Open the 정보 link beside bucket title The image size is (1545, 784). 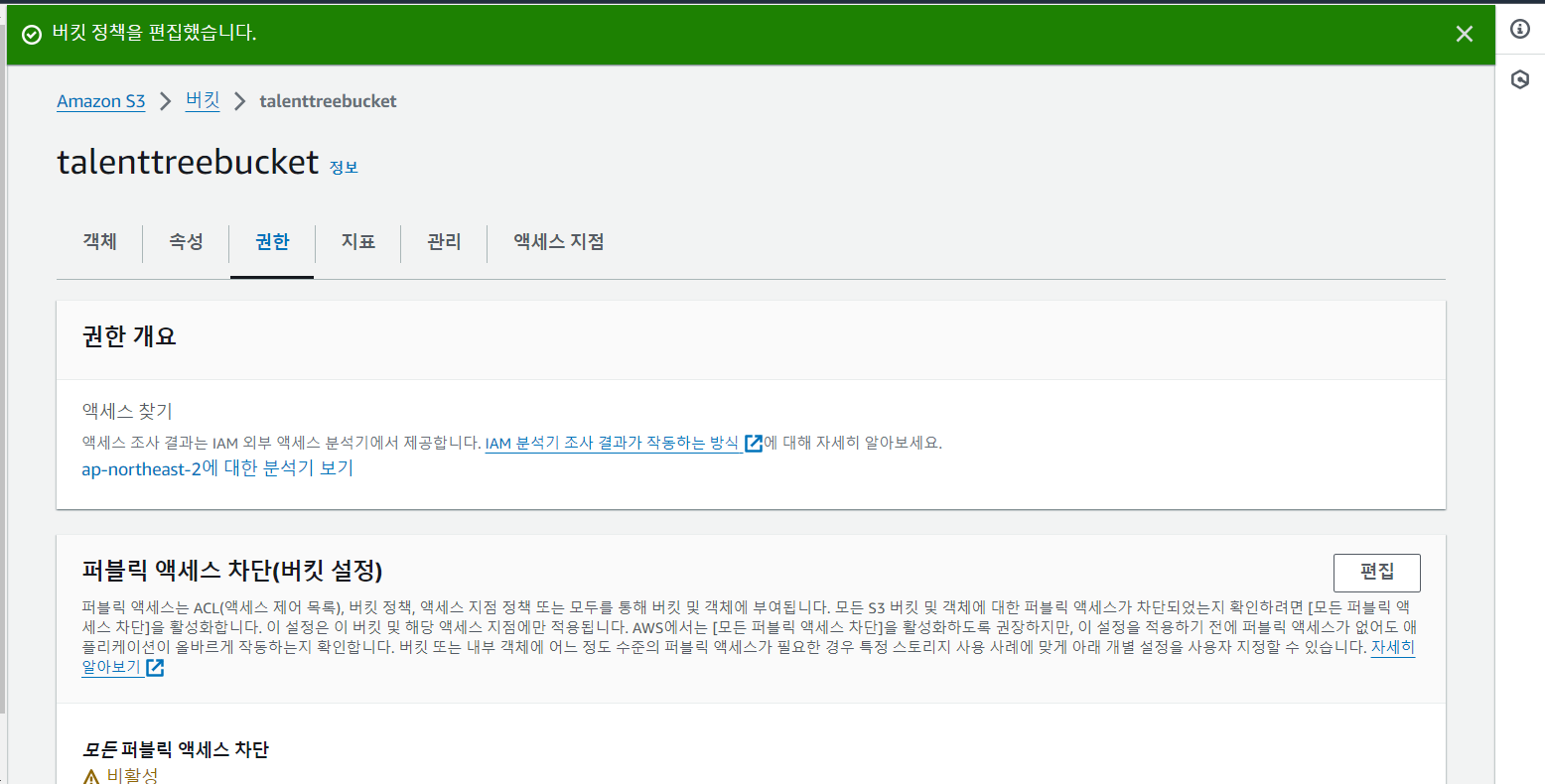point(344,168)
